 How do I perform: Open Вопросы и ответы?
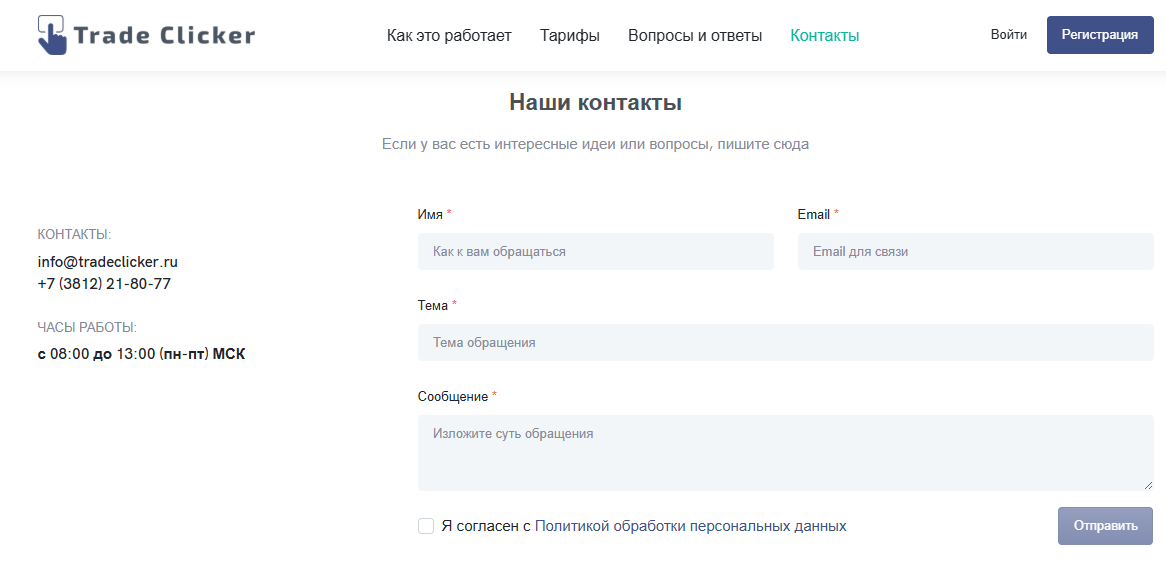pyautogui.click(x=695, y=36)
